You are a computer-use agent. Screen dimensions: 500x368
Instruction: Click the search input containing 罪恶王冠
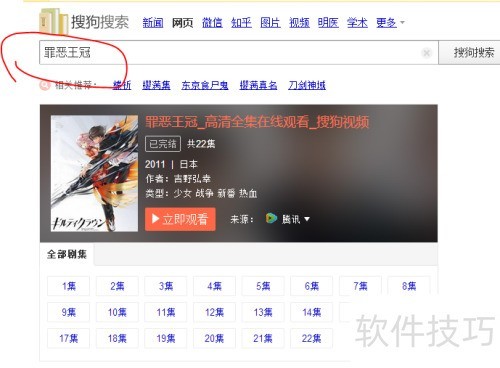[238, 53]
